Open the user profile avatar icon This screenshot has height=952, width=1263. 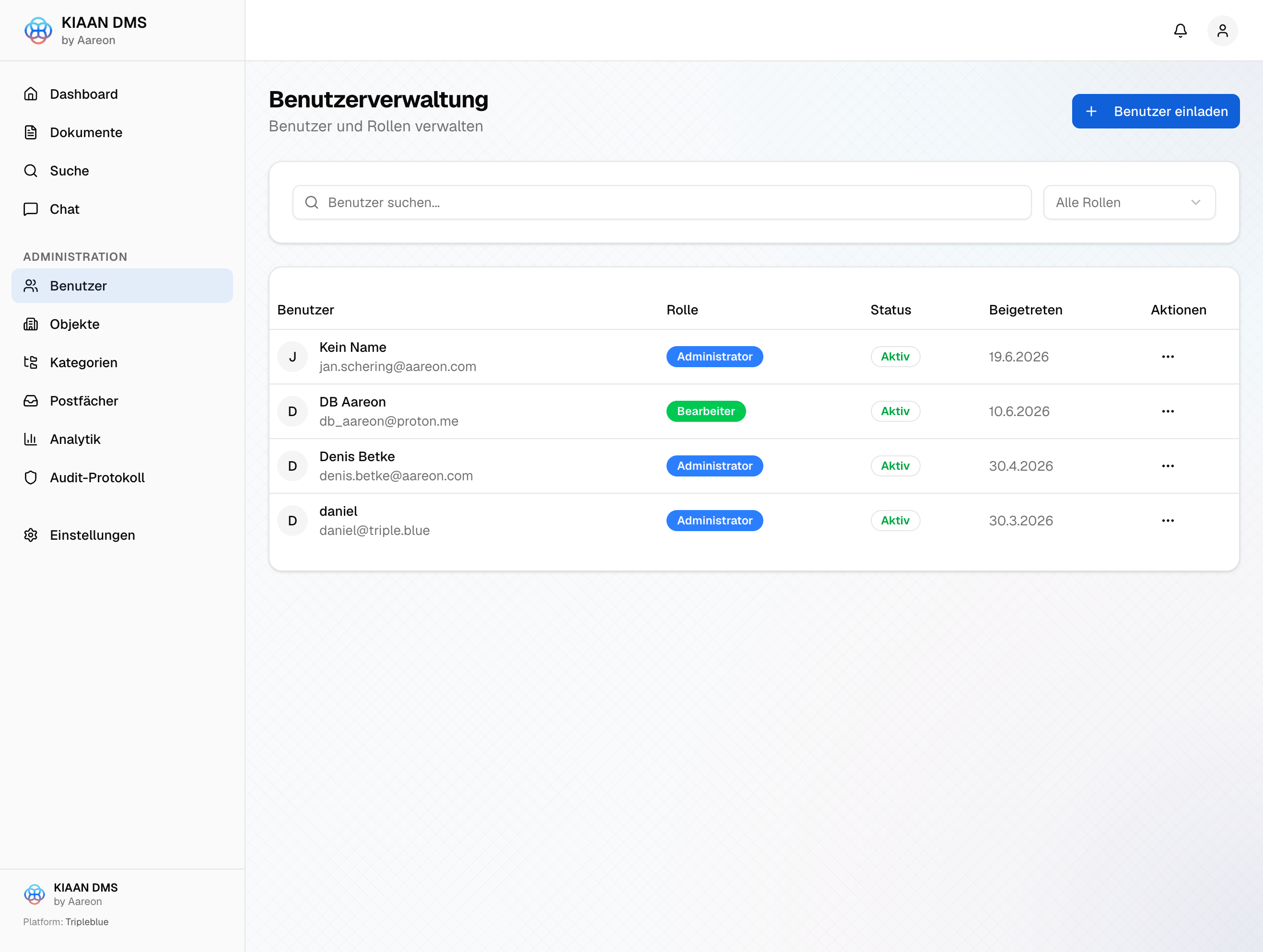coord(1222,30)
